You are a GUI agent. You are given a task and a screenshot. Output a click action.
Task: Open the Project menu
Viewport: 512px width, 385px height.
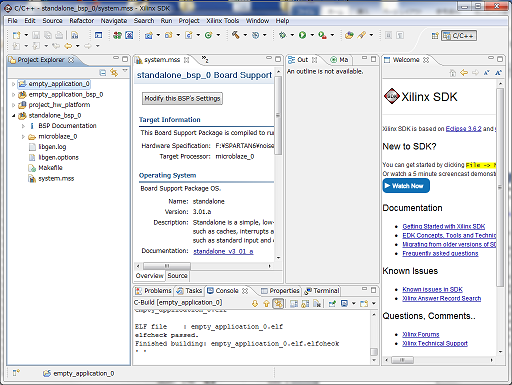[x=189, y=21]
